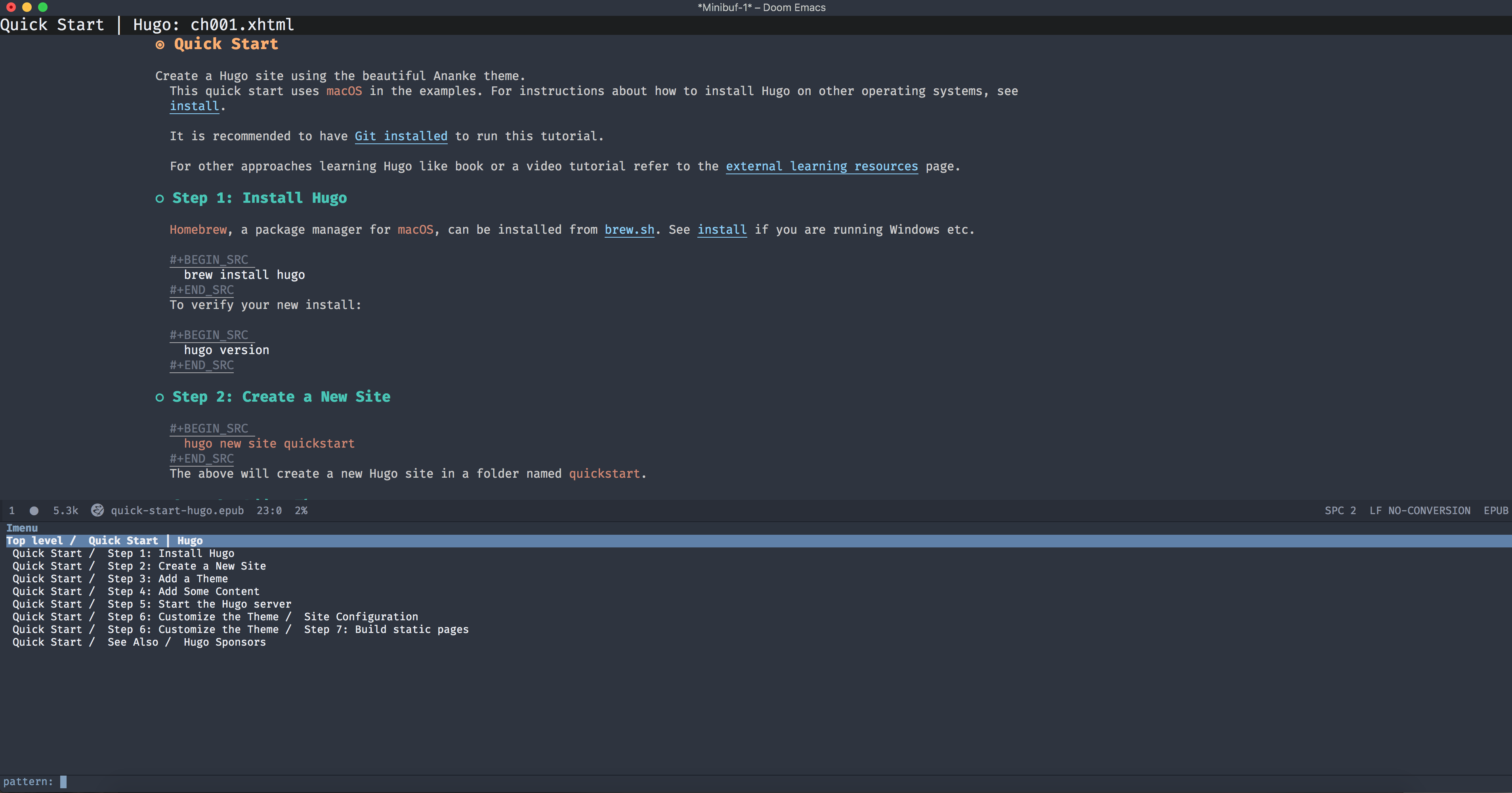Click the window number 1 indicator
Screen dimensions: 1512x793
12,511
